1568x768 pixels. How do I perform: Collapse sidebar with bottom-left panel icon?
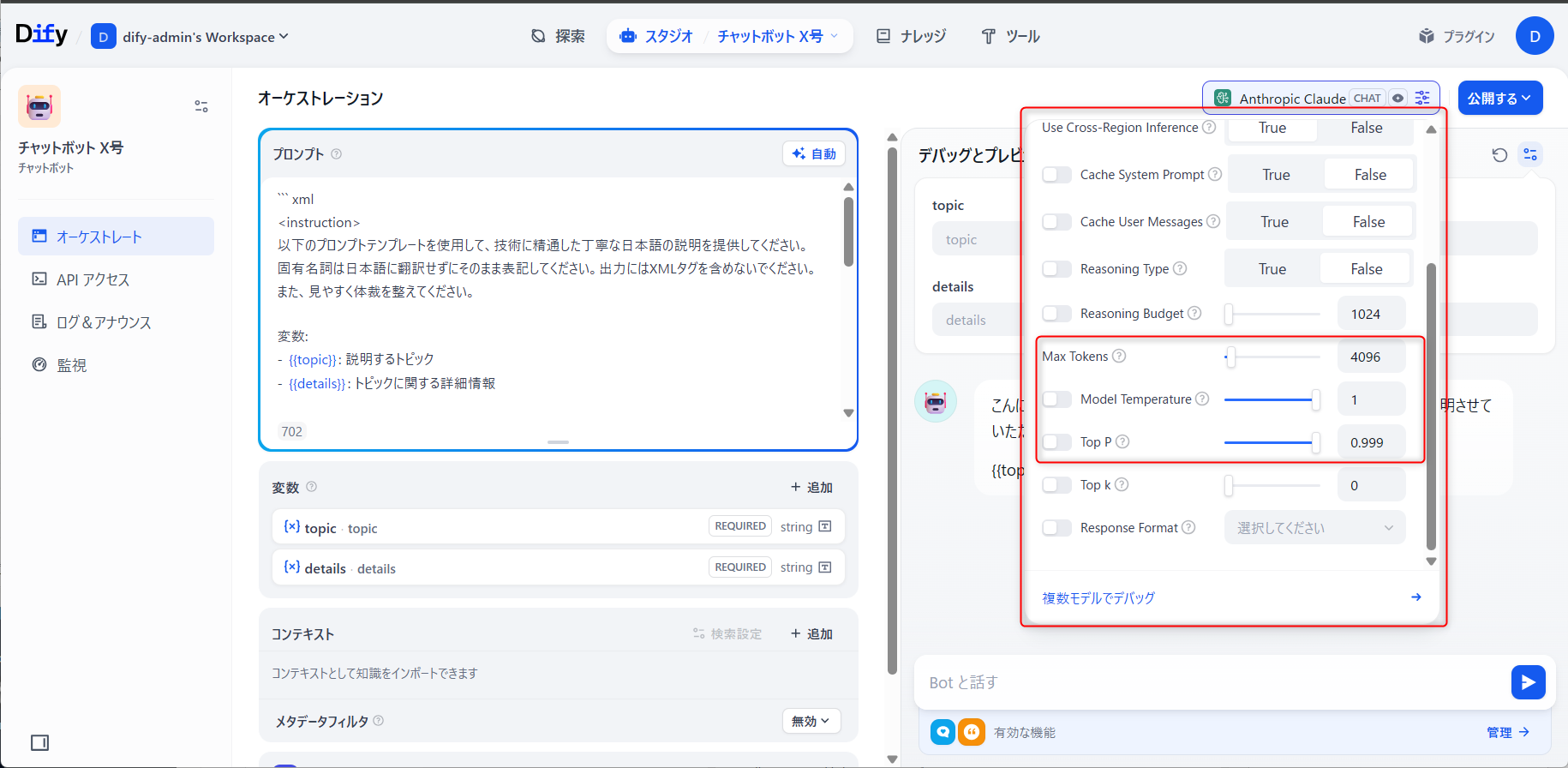[x=39, y=742]
